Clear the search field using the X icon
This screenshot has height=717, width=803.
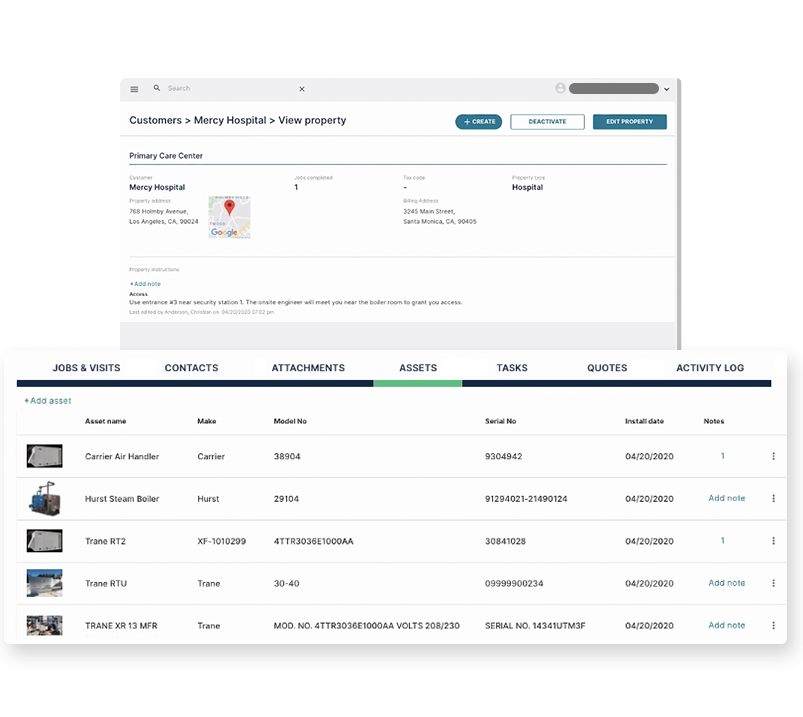[x=302, y=88]
